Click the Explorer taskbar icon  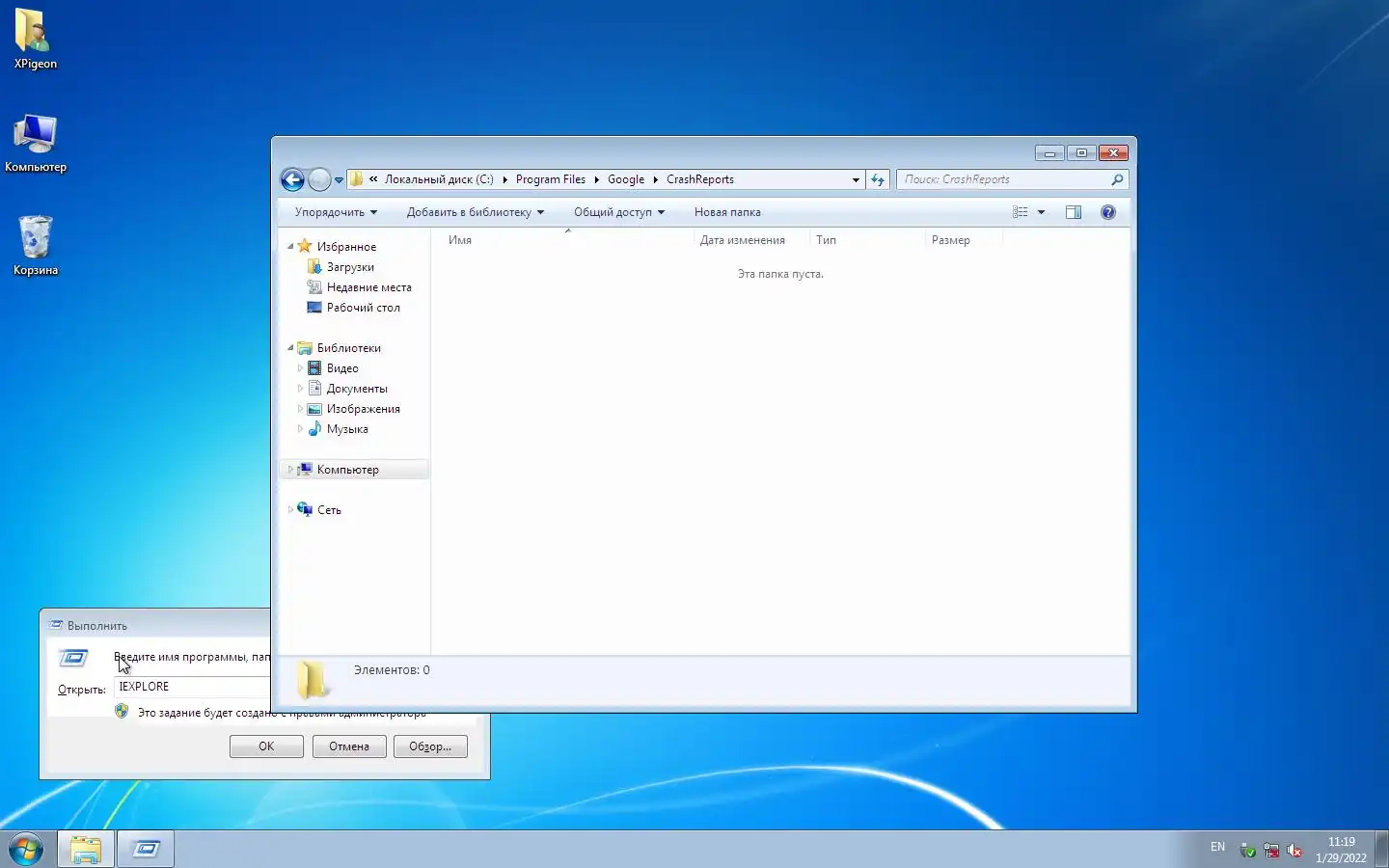tap(86, 850)
